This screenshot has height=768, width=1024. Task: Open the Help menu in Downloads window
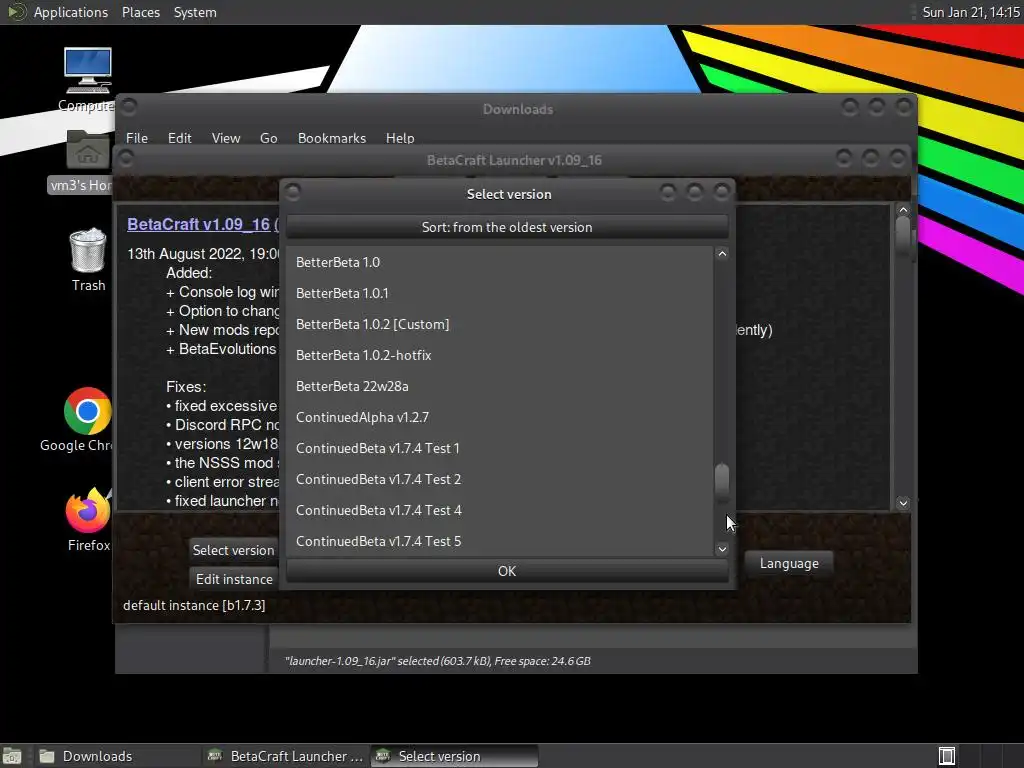pyautogui.click(x=400, y=138)
